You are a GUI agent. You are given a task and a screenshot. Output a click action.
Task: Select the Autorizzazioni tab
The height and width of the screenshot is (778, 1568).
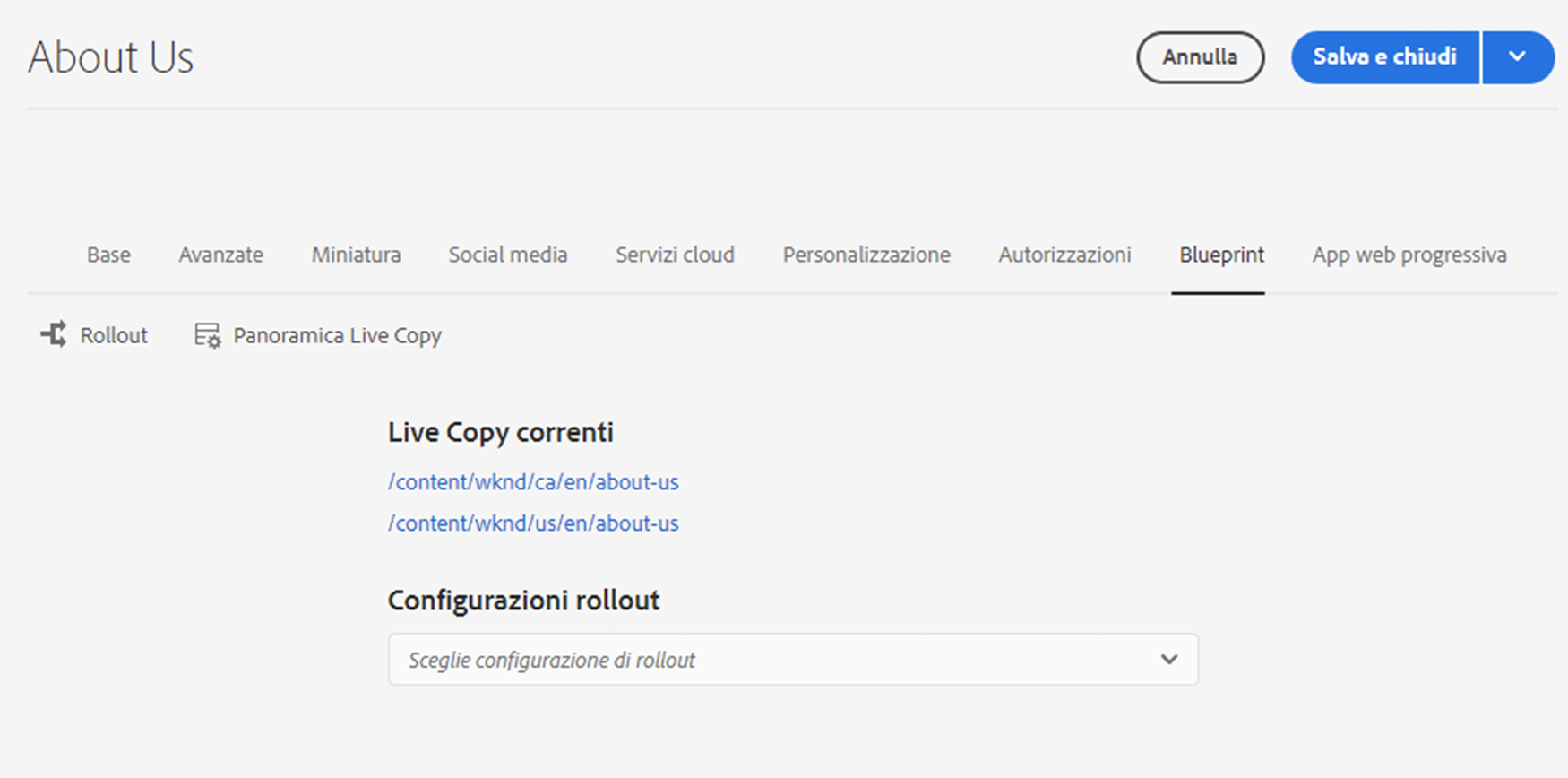point(1064,255)
